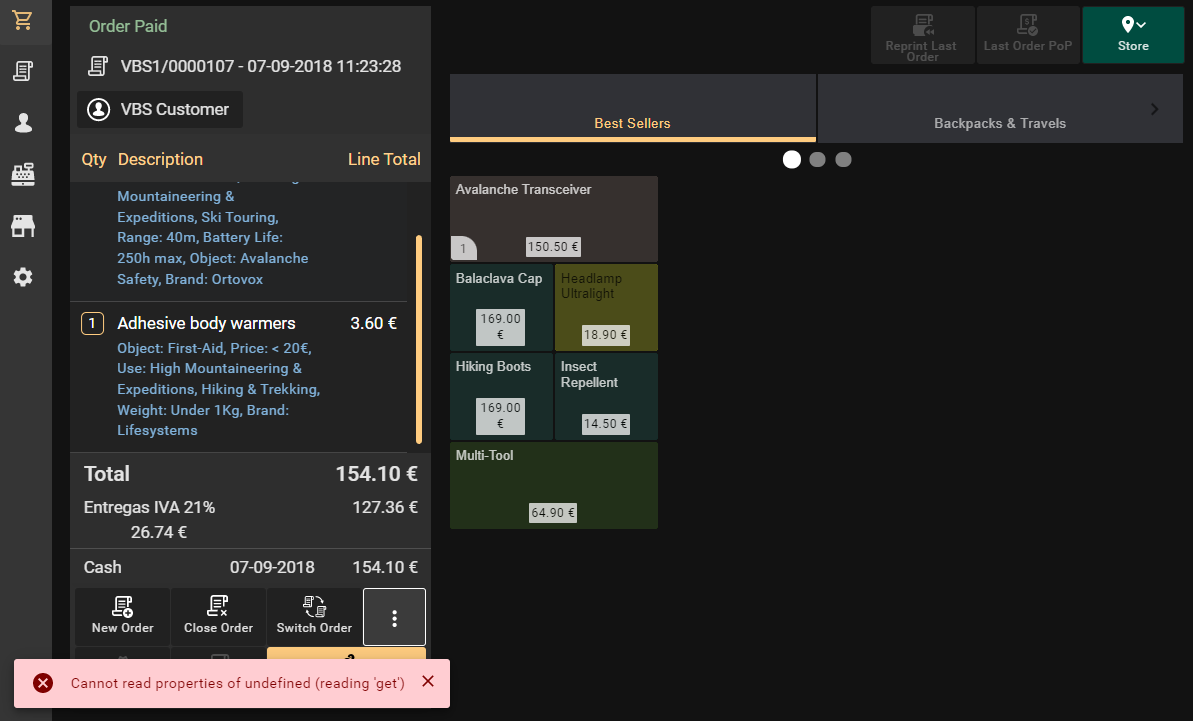Open the more options three-dot menu
This screenshot has width=1193, height=721.
coord(394,618)
